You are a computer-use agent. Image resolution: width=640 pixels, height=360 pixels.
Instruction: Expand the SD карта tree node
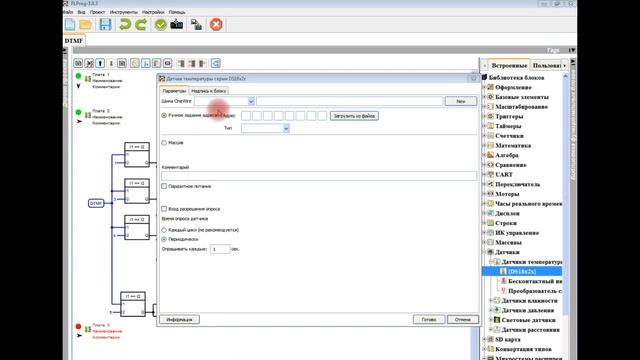pyautogui.click(x=484, y=339)
